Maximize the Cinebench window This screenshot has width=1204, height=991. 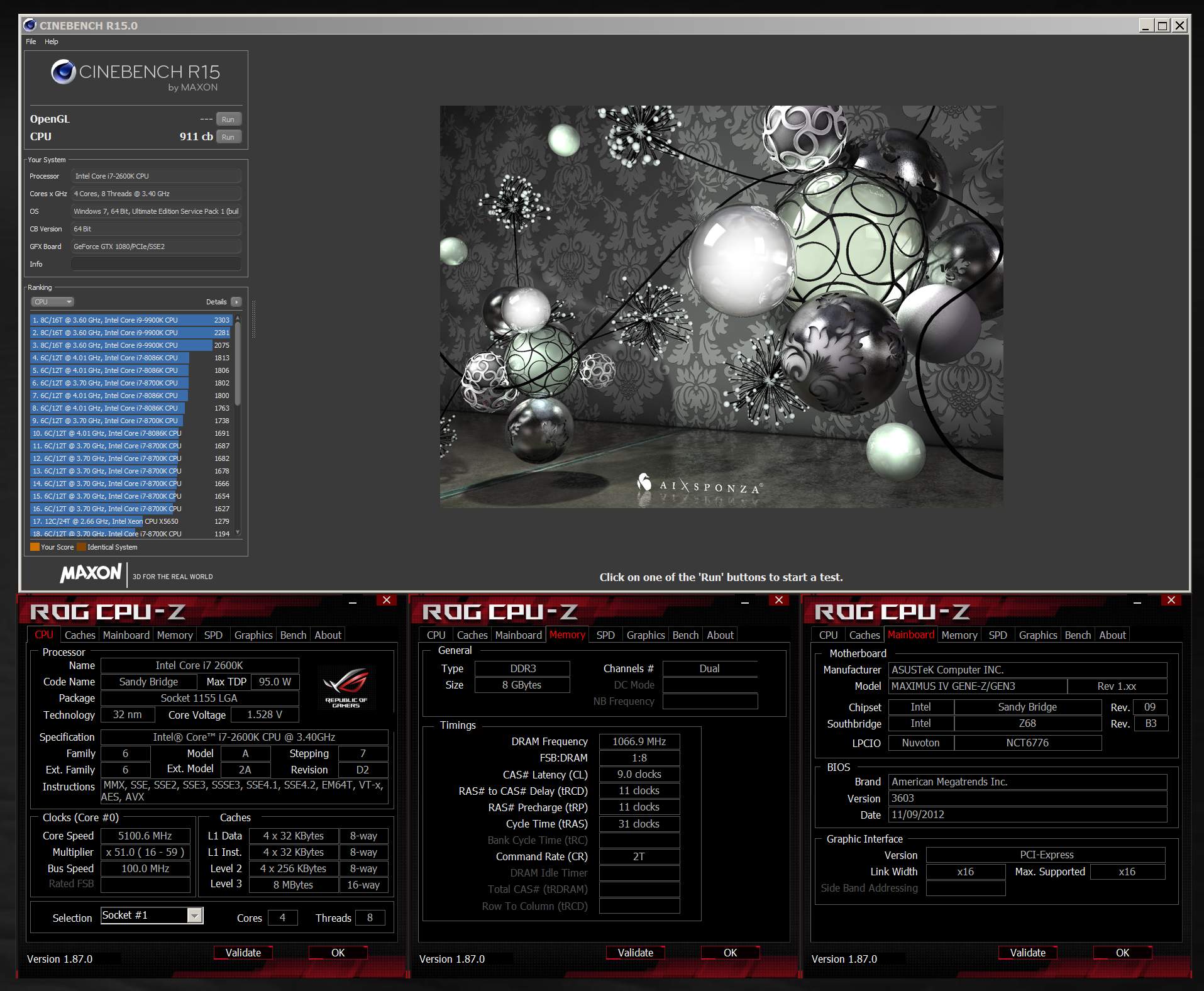[1163, 25]
